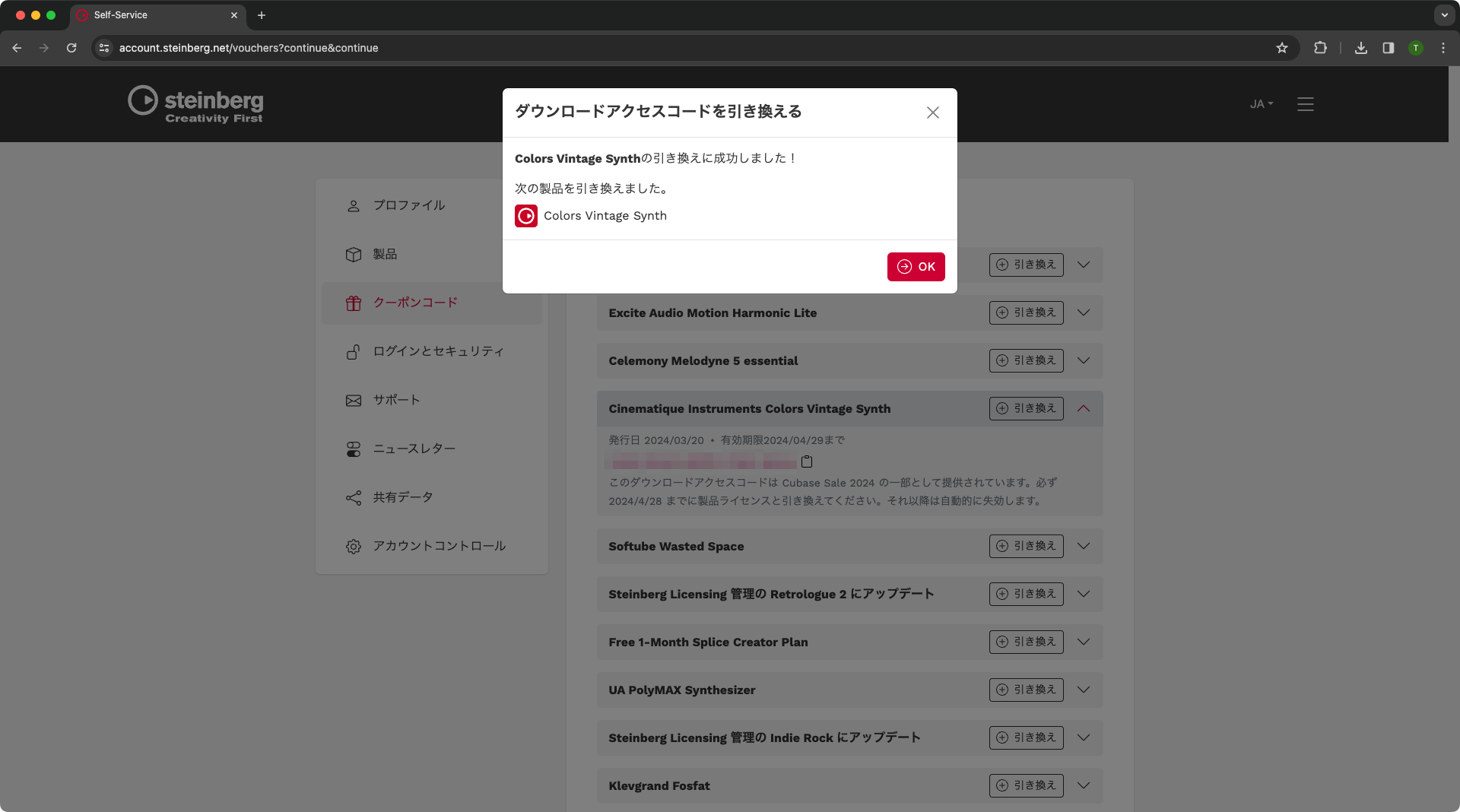
Task: Collapse the Colors Vintage Synth row
Action: pos(1084,408)
